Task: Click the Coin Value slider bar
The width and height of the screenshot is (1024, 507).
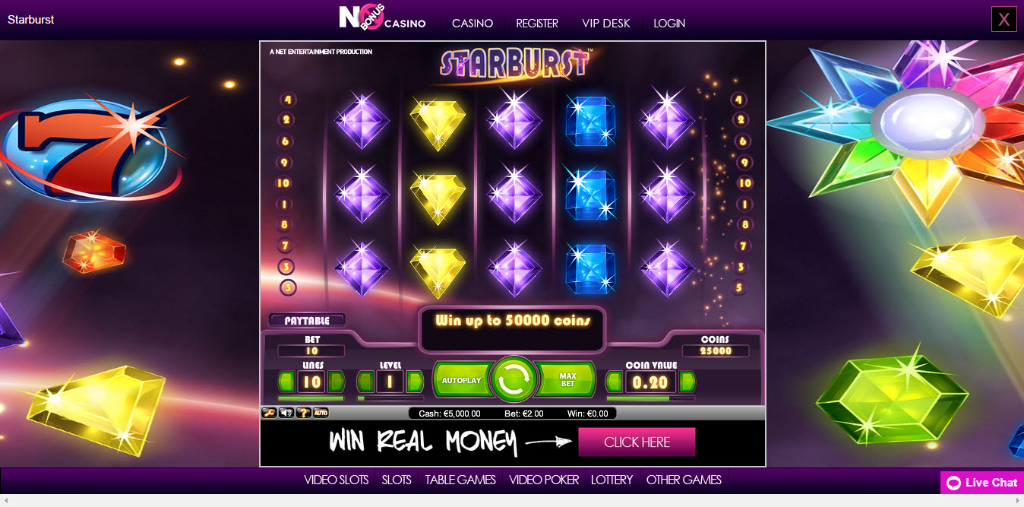Action: click(650, 398)
